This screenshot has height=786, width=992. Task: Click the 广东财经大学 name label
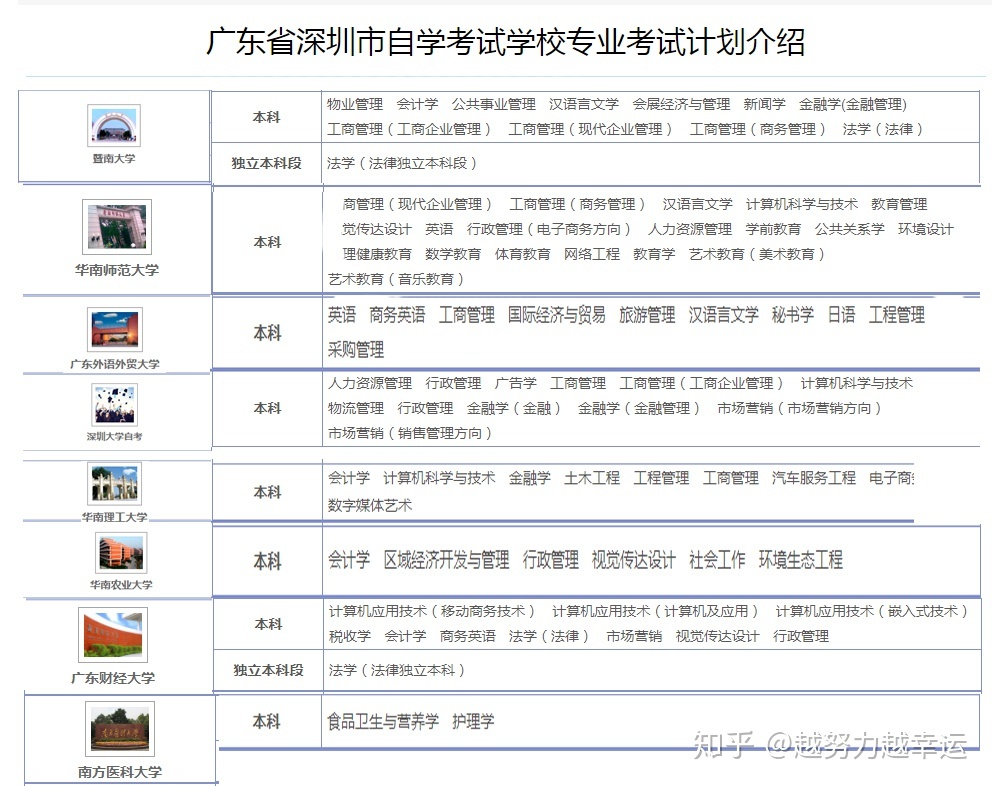[113, 678]
